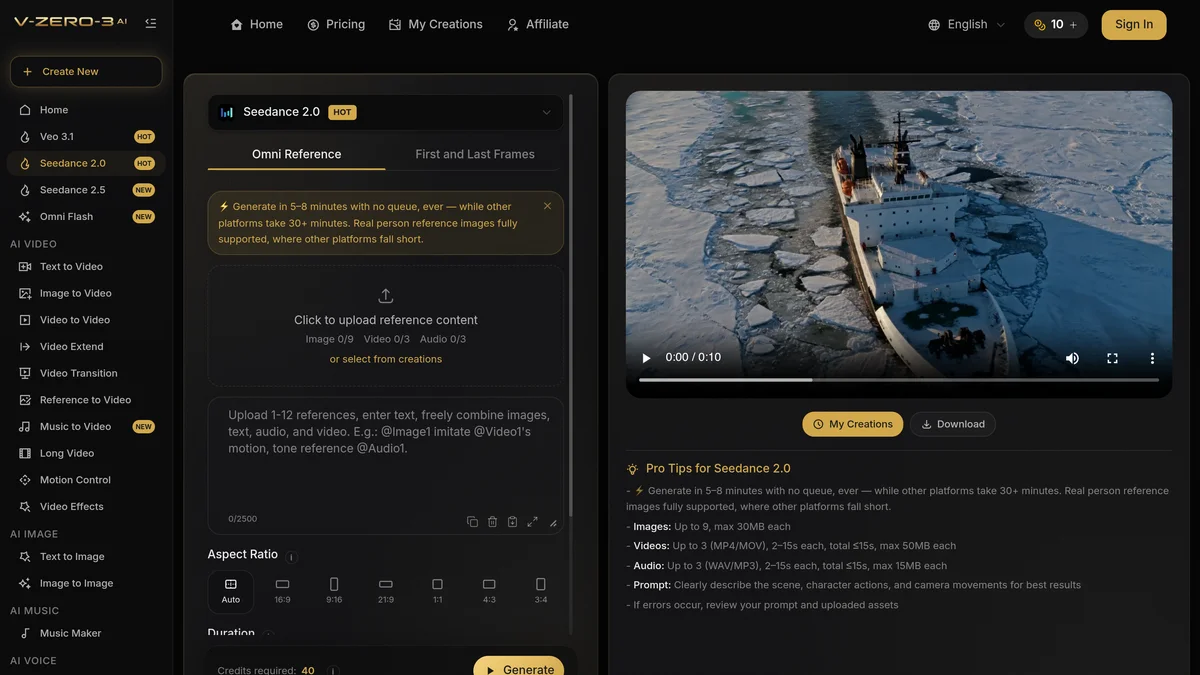Switch to First and Last Frames tab

tap(475, 154)
